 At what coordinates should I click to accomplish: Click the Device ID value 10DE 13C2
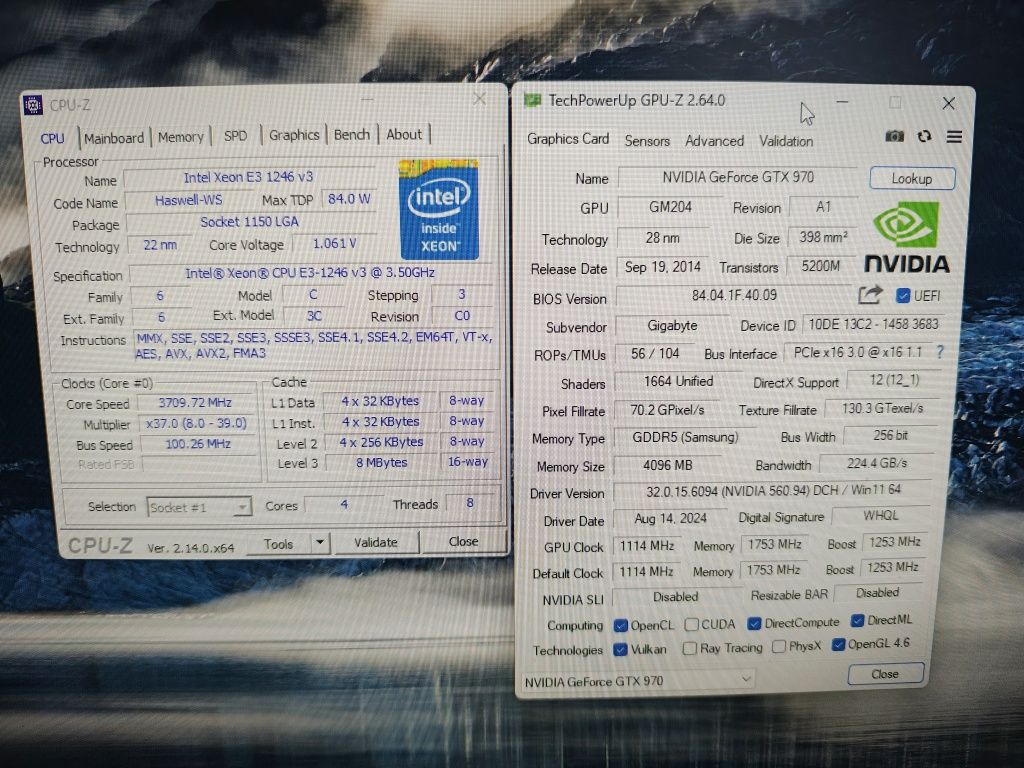[x=872, y=324]
